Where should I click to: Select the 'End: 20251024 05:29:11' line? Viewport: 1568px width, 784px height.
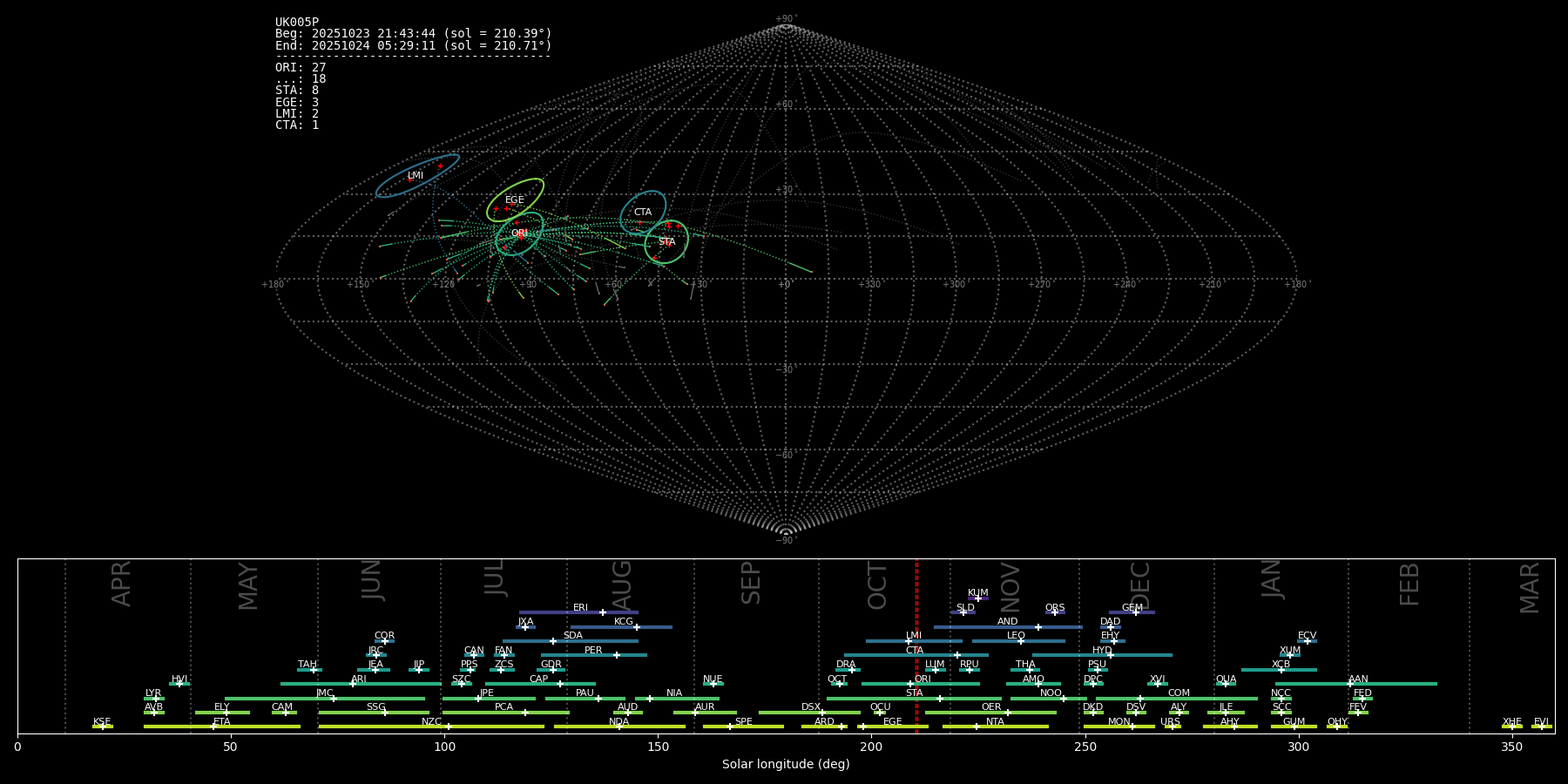414,45
